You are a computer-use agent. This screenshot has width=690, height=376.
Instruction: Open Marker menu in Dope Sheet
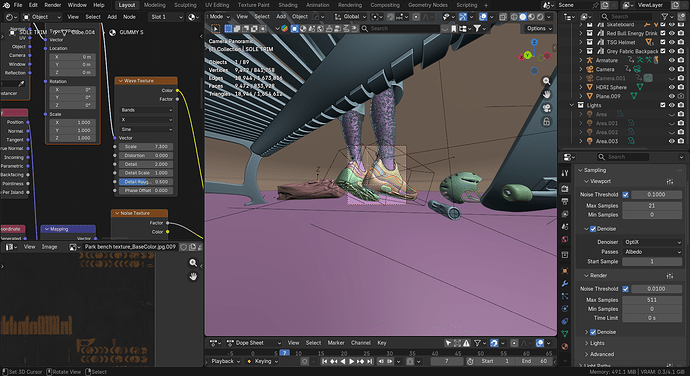point(336,343)
